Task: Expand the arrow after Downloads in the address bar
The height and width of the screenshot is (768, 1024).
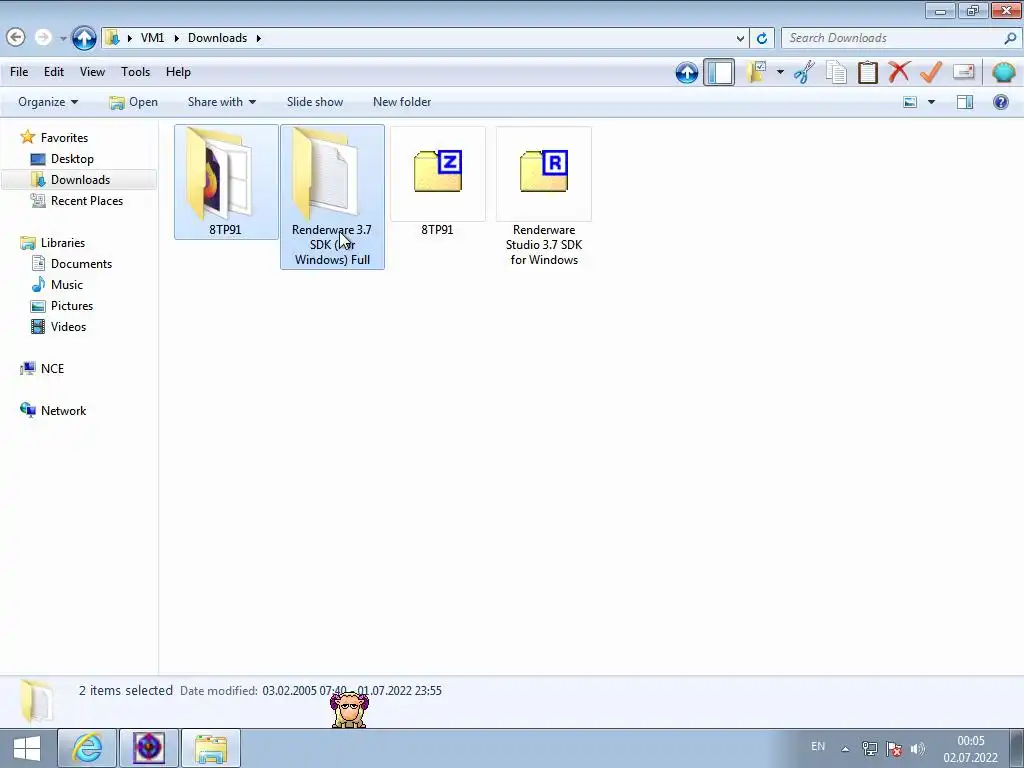Action: pyautogui.click(x=259, y=38)
